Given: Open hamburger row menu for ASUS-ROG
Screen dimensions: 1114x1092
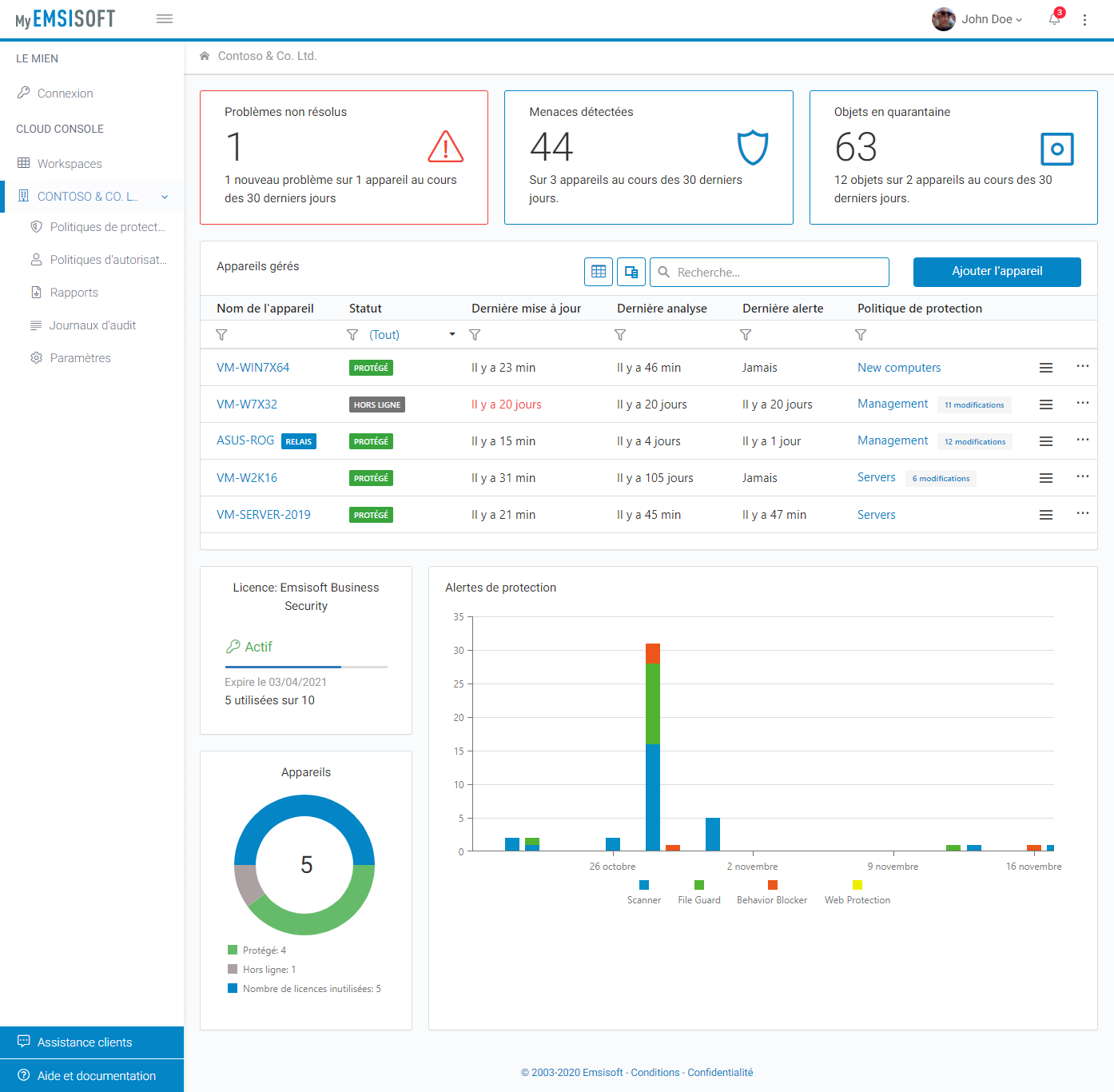Looking at the screenshot, I should (x=1046, y=441).
